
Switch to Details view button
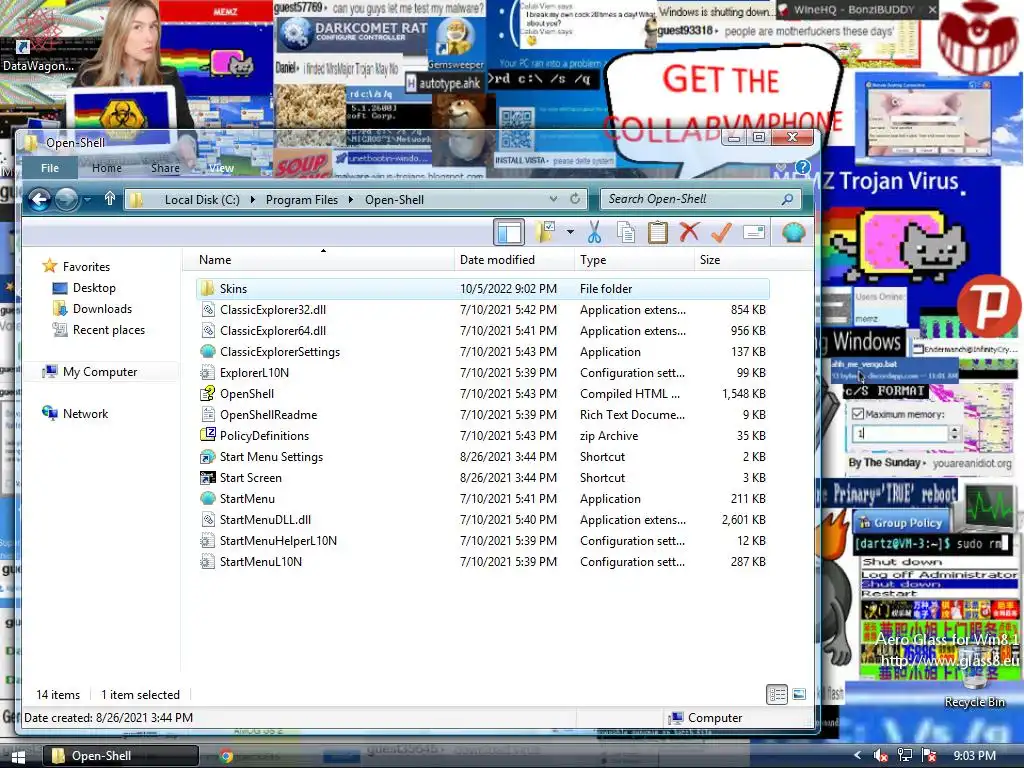click(x=776, y=694)
